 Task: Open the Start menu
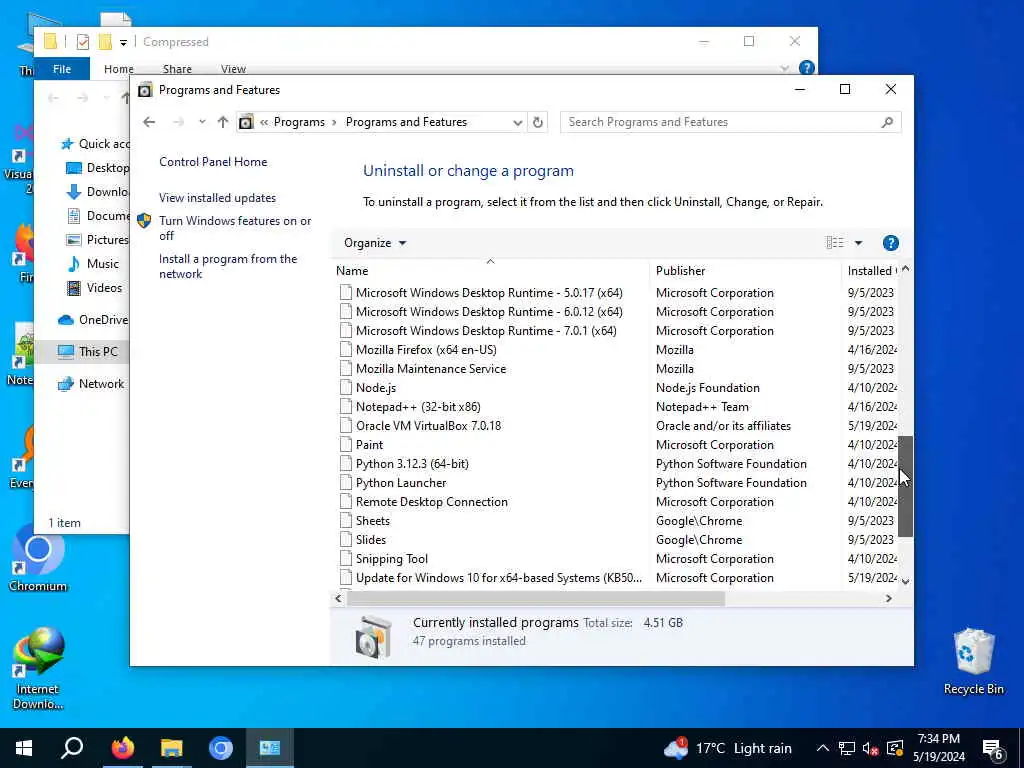tap(24, 748)
